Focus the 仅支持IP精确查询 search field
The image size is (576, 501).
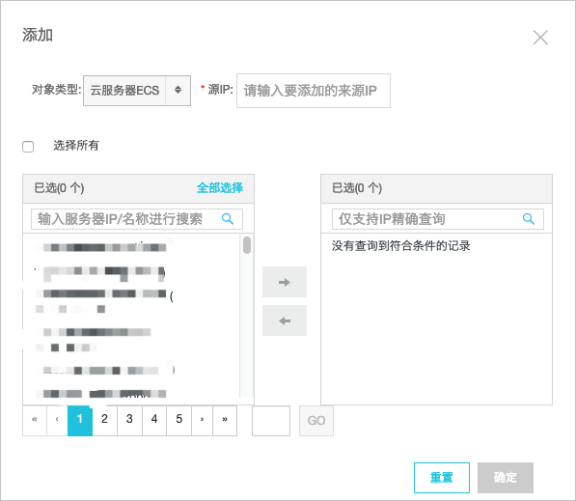[x=438, y=219]
